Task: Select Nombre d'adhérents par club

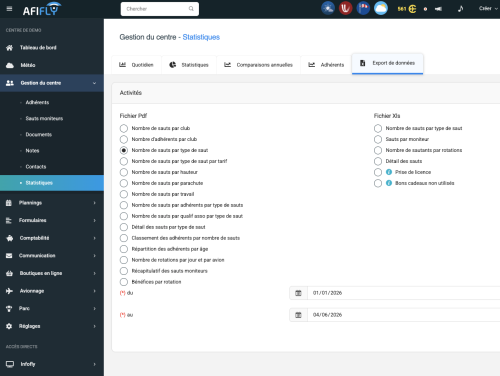Action: 124,139
